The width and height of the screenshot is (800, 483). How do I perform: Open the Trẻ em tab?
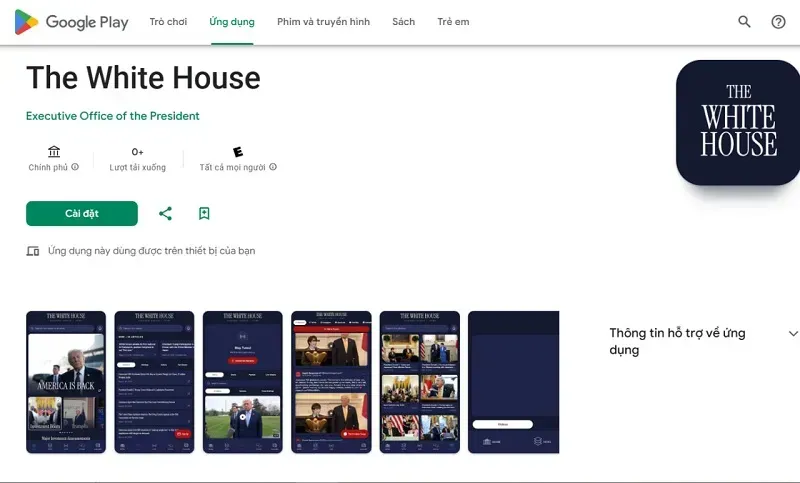pos(453,22)
